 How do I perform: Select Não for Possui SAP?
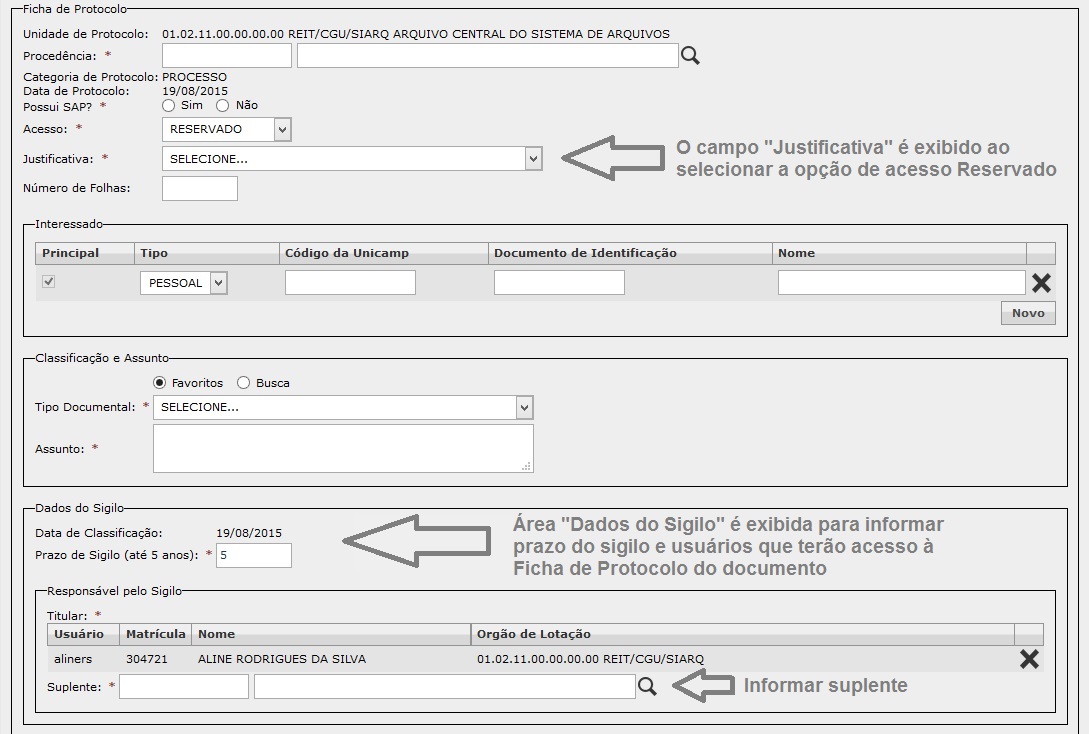[x=222, y=106]
